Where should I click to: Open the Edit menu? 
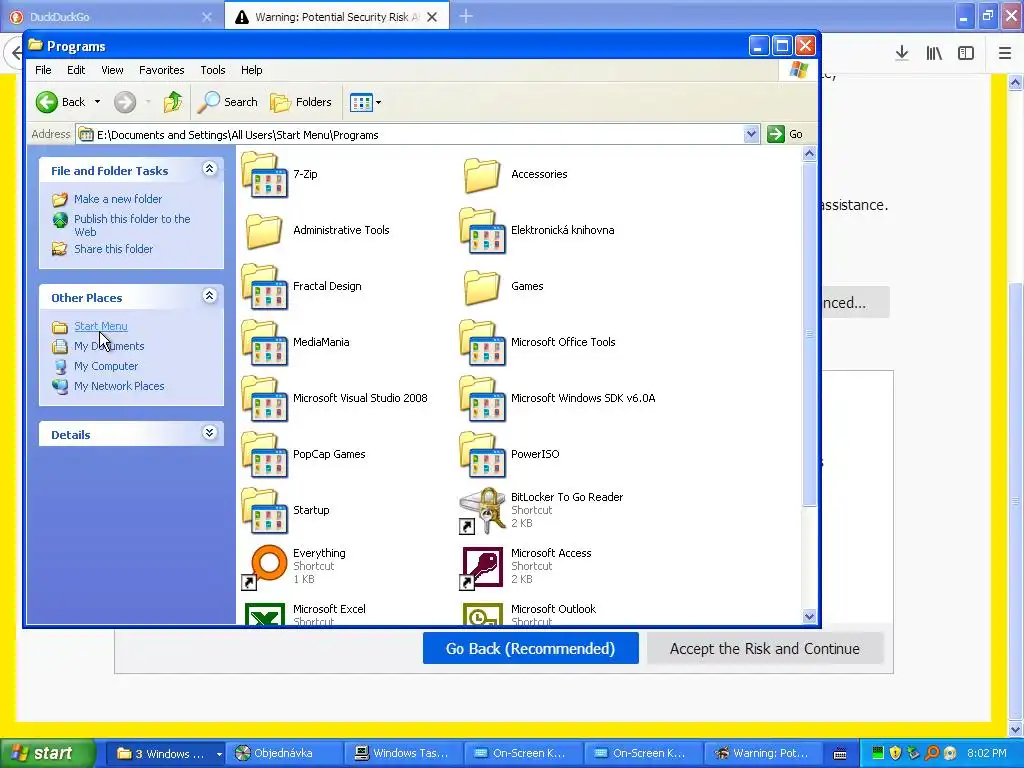tap(76, 70)
